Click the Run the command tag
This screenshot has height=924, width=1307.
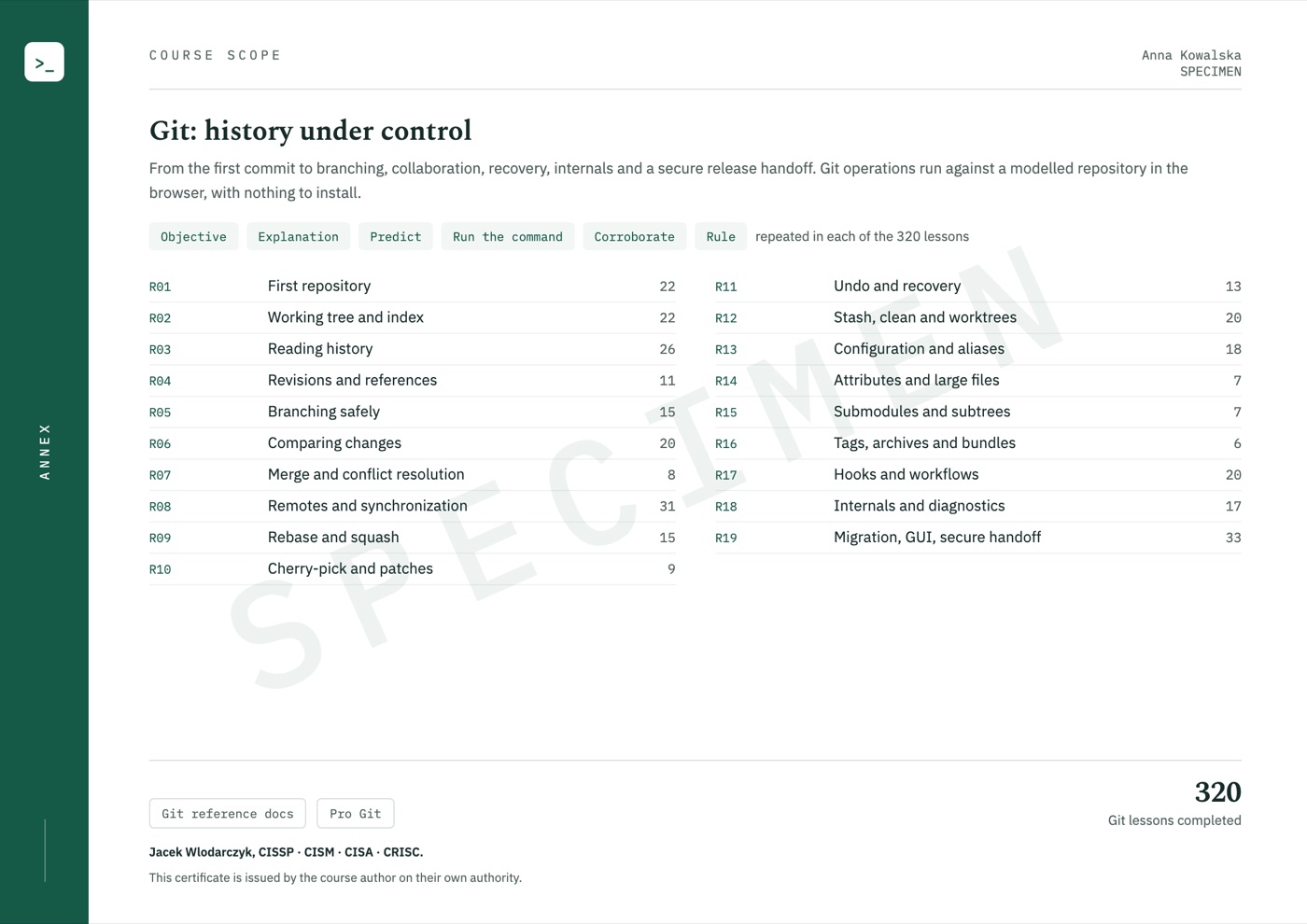coord(508,236)
